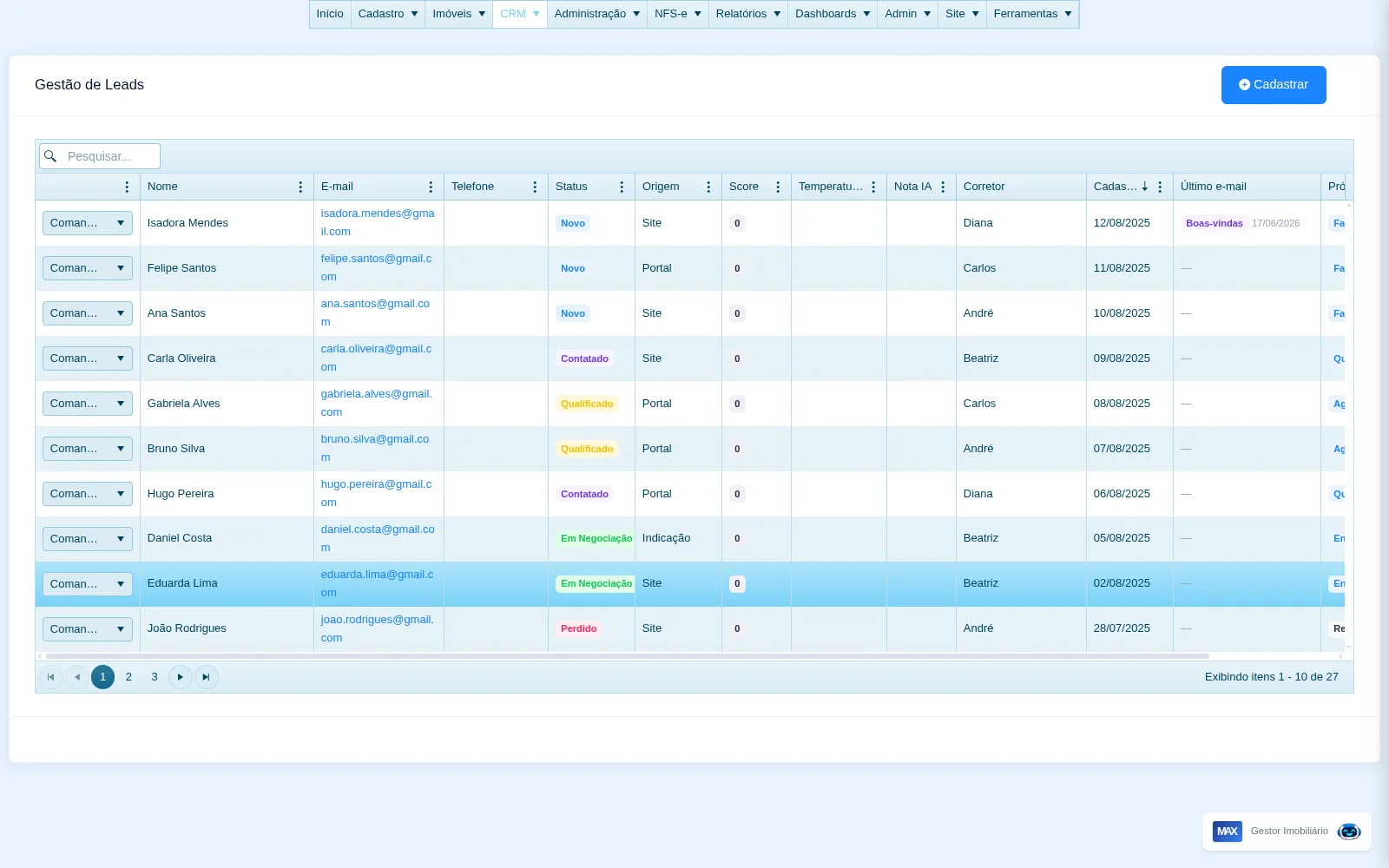Viewport: 1389px width, 868px height.
Task: Open the Score column options menu
Action: tap(778, 187)
